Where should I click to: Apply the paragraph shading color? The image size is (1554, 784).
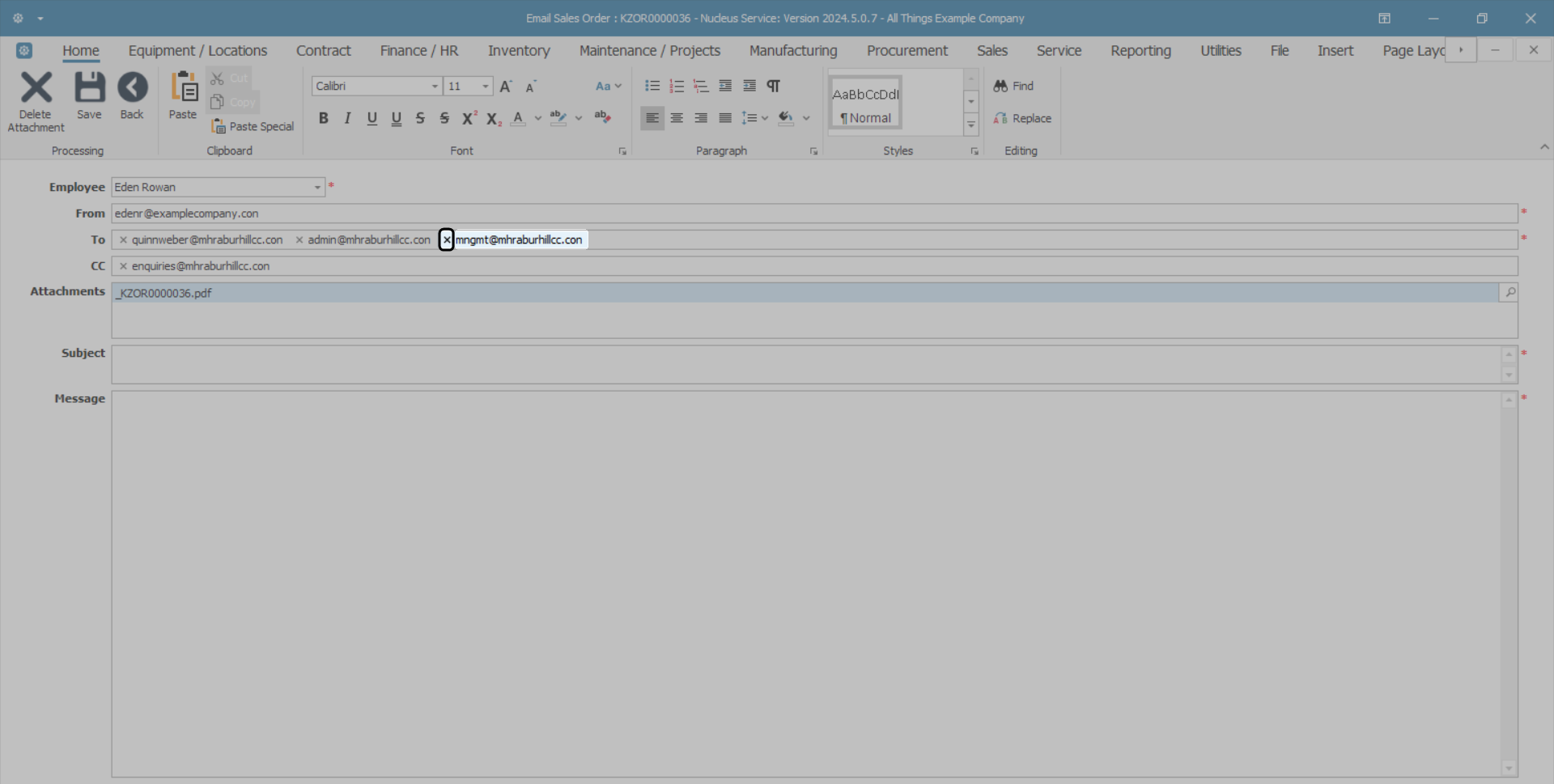[786, 118]
